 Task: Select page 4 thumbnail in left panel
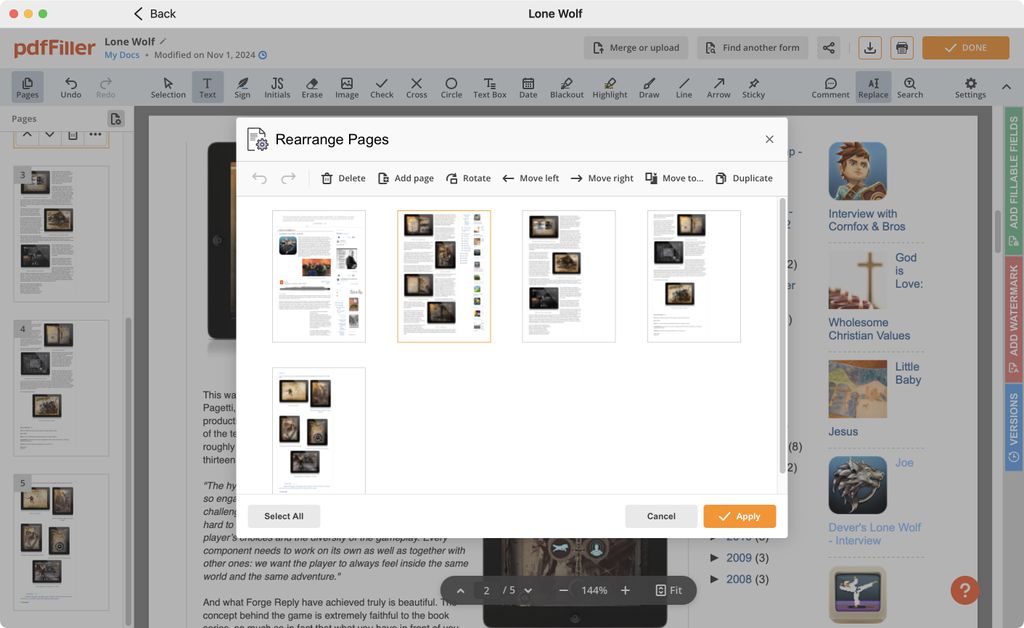pyautogui.click(x=60, y=390)
